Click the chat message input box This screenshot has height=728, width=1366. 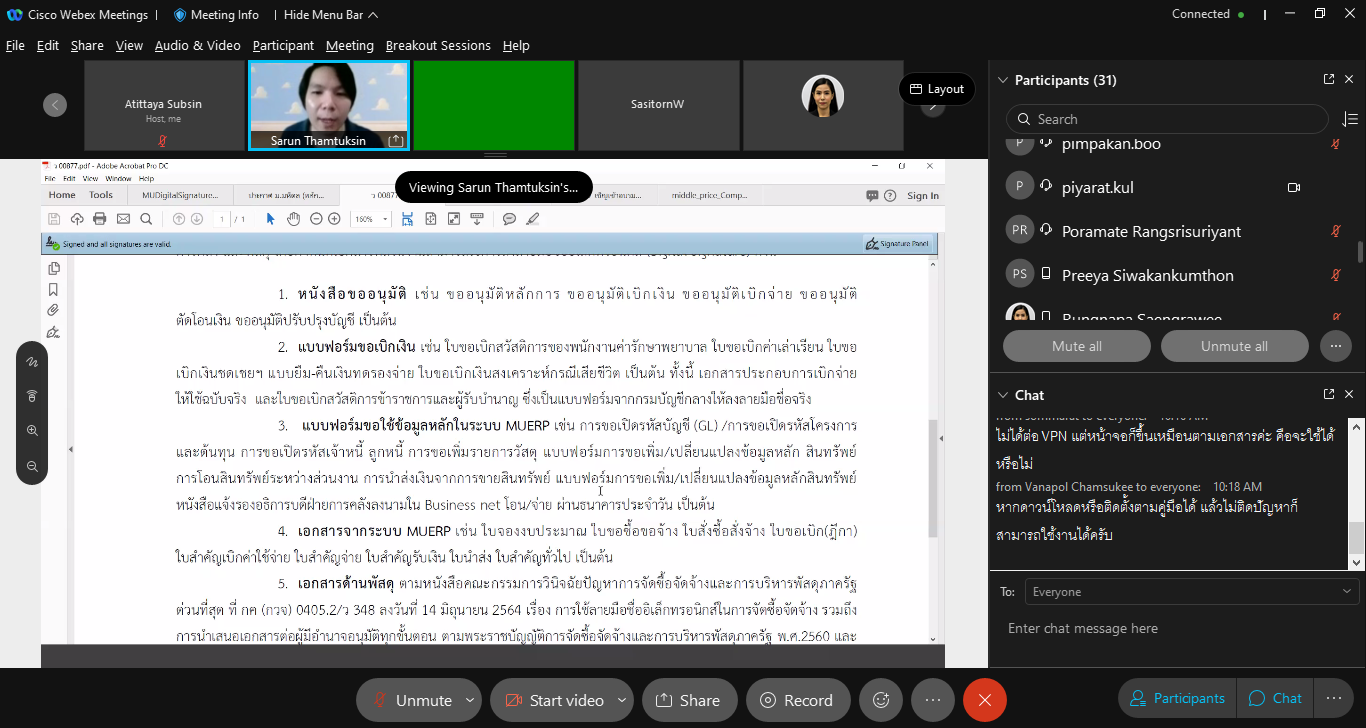pos(1176,629)
